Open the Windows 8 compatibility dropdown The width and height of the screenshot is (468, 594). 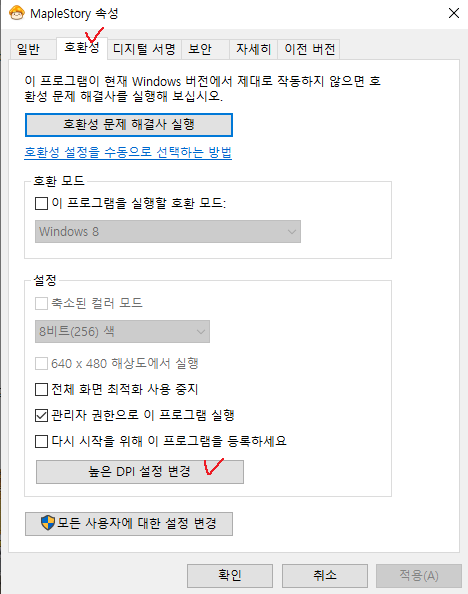[x=168, y=231]
